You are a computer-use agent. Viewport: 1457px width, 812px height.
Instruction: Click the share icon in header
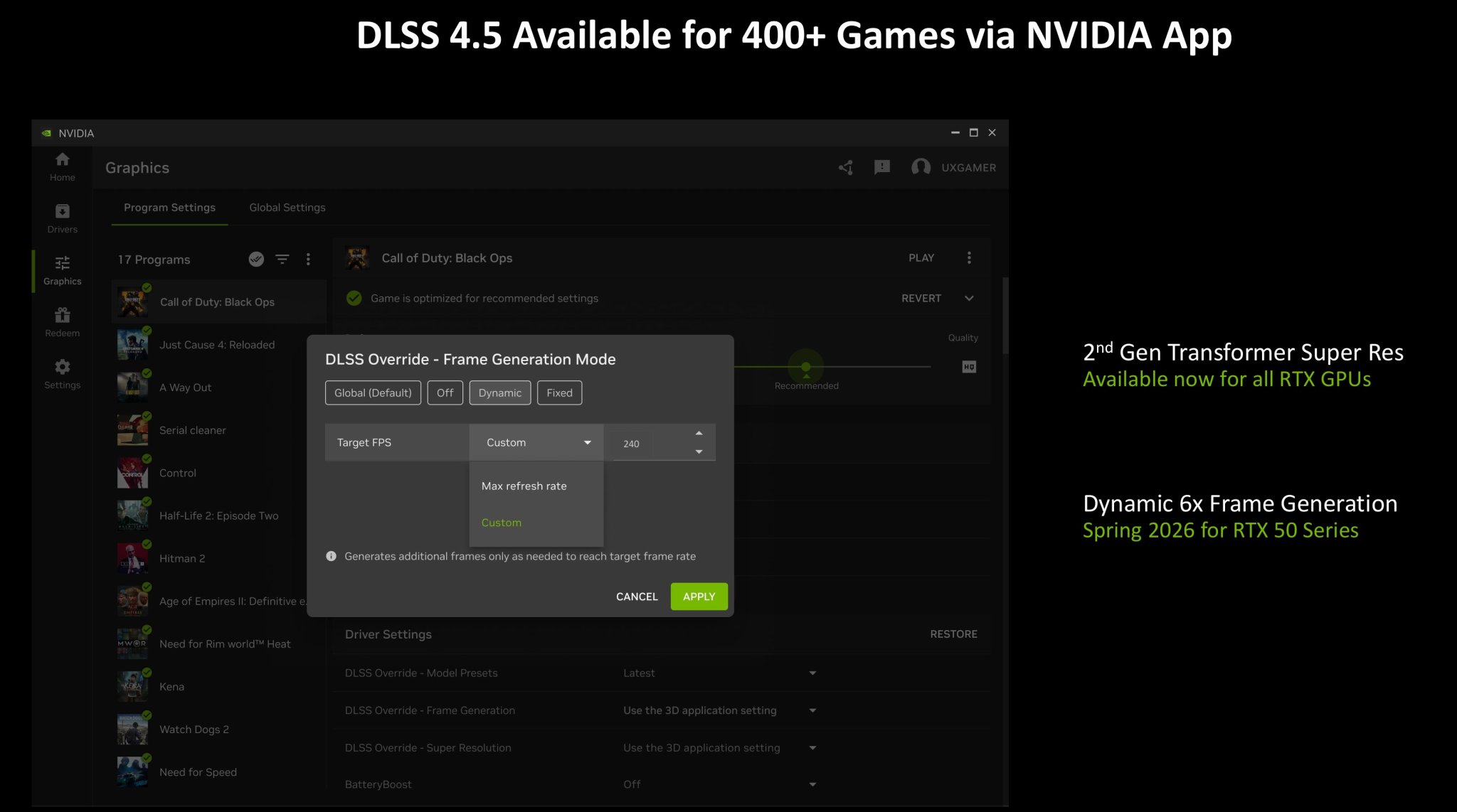click(x=845, y=168)
